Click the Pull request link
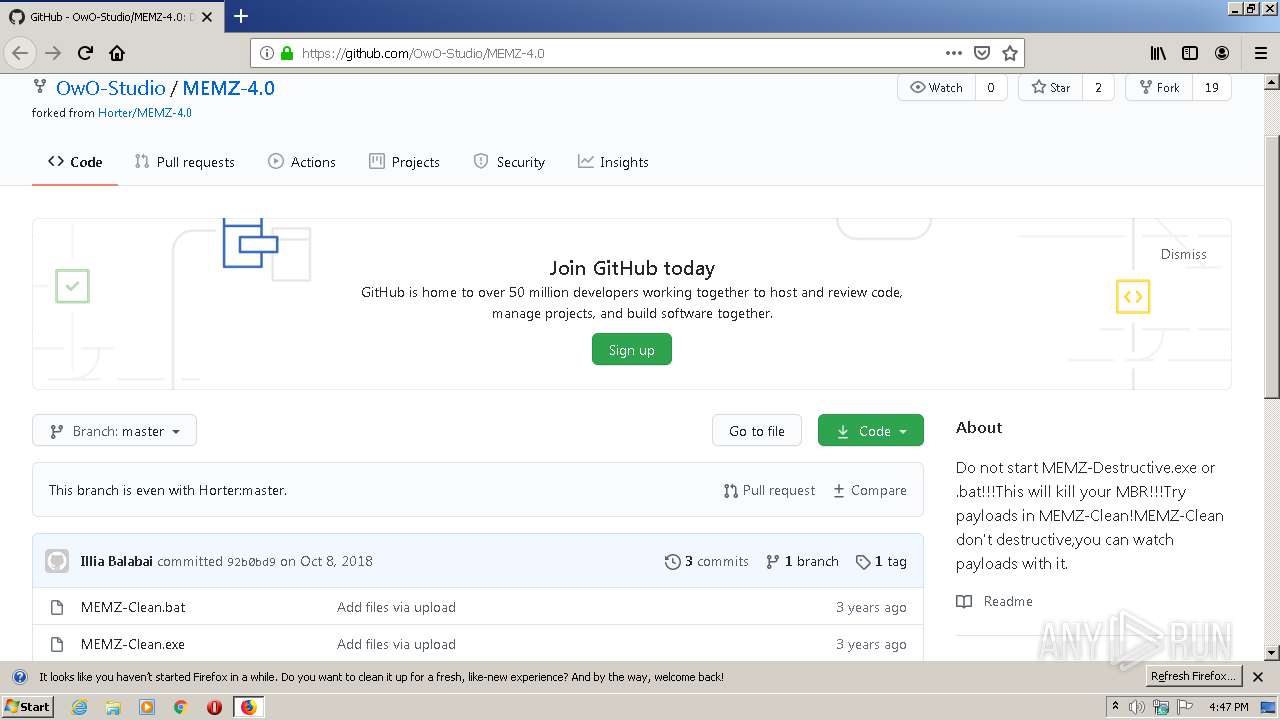This screenshot has width=1280, height=720. 769,490
